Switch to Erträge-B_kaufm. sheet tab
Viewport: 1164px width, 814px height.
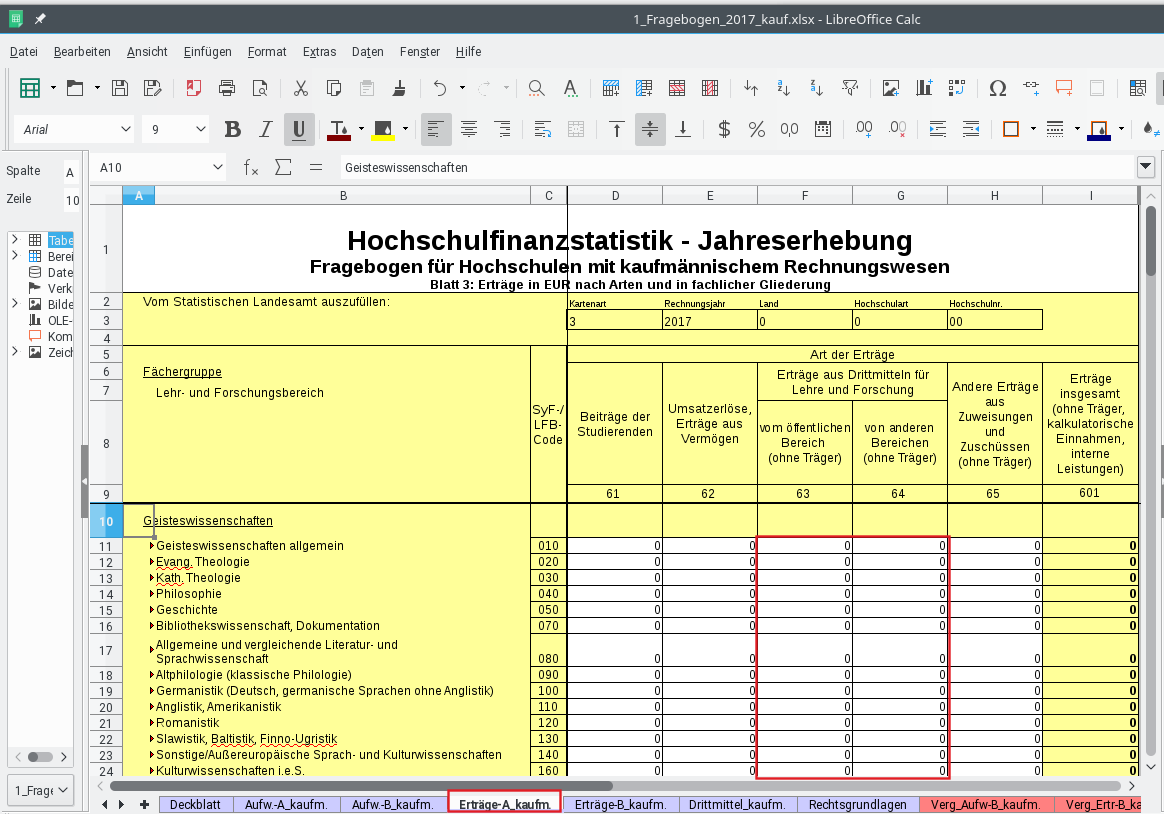[621, 804]
